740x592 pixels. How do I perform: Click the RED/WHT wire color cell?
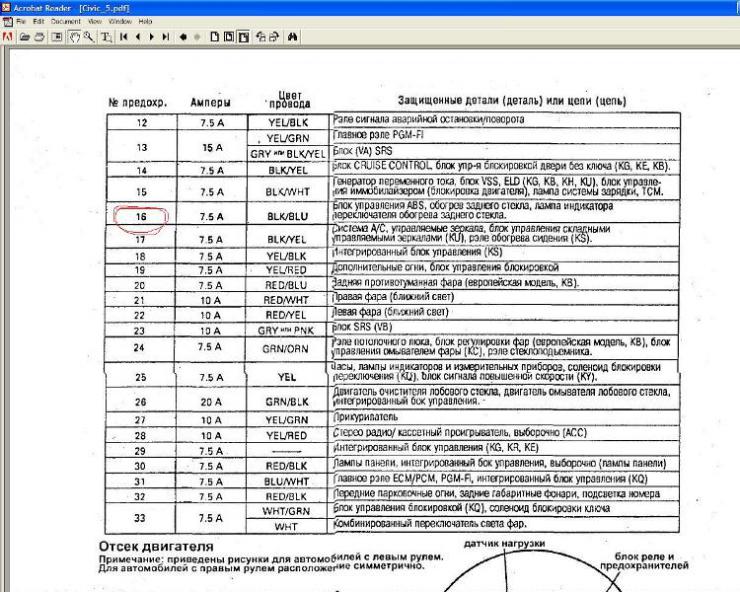[x=286, y=300]
